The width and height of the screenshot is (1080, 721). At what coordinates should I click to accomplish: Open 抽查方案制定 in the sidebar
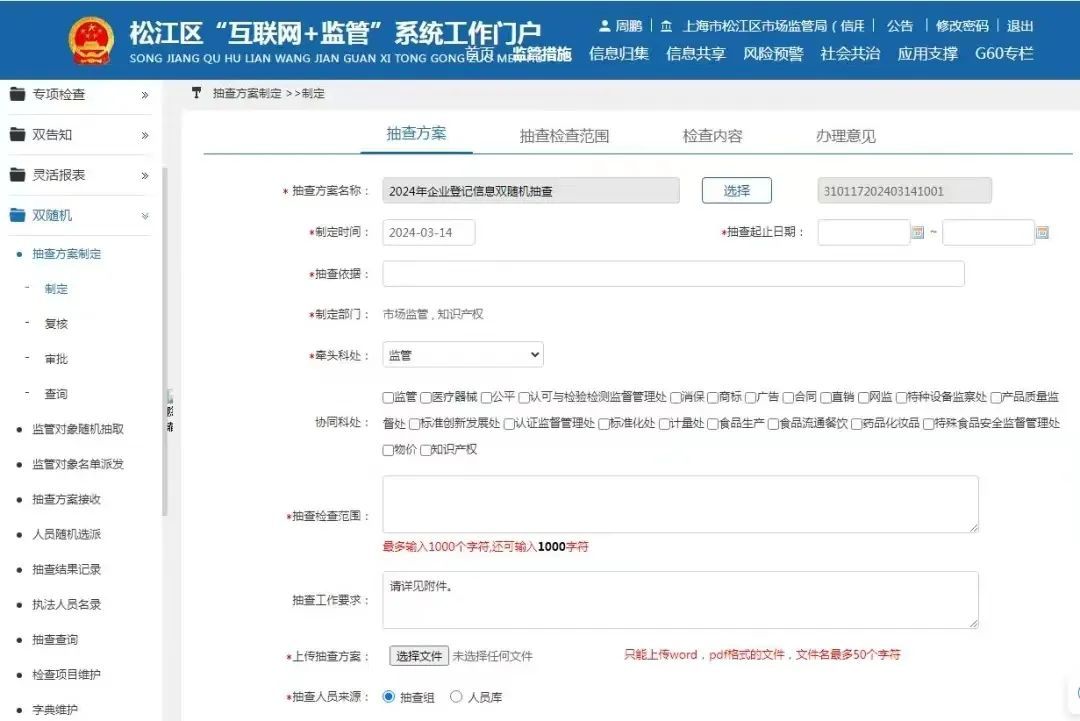pos(67,254)
